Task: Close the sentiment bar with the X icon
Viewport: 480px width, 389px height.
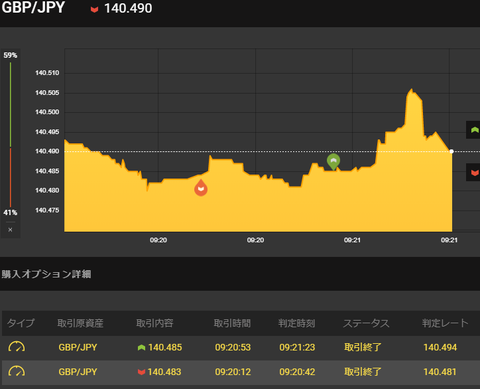Action: pyautogui.click(x=10, y=230)
